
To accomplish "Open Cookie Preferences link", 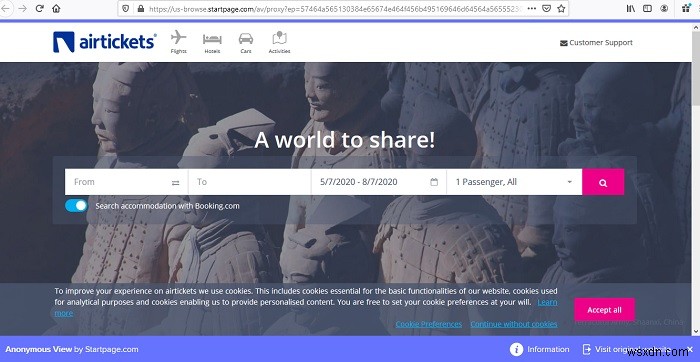I will (x=429, y=325).
